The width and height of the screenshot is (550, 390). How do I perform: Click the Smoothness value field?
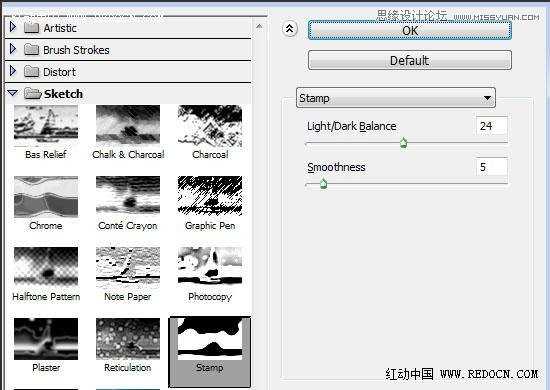pyautogui.click(x=491, y=167)
